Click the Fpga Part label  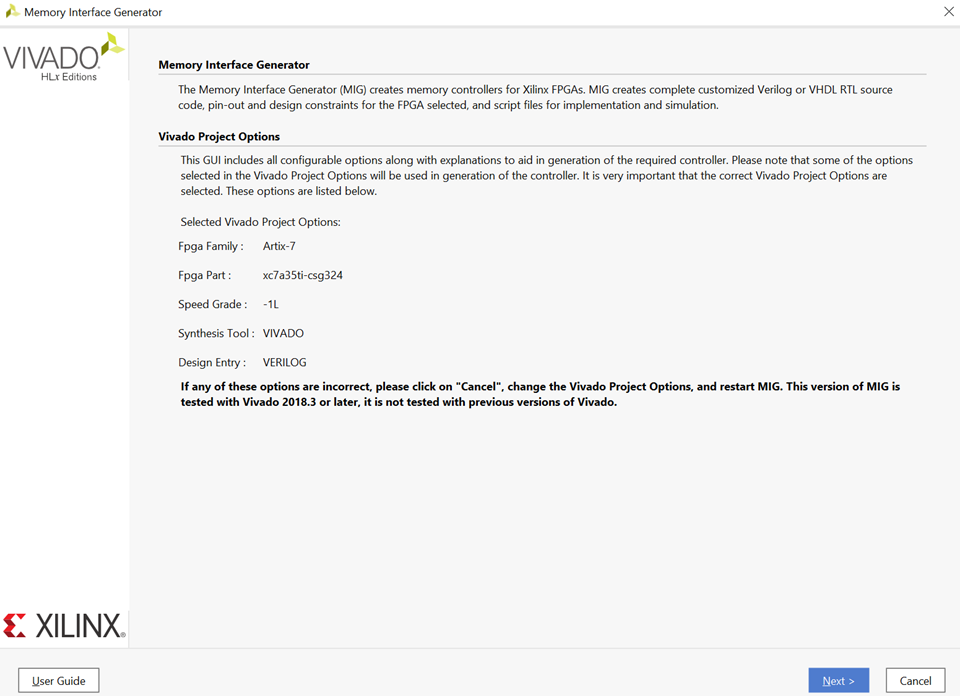(x=204, y=275)
